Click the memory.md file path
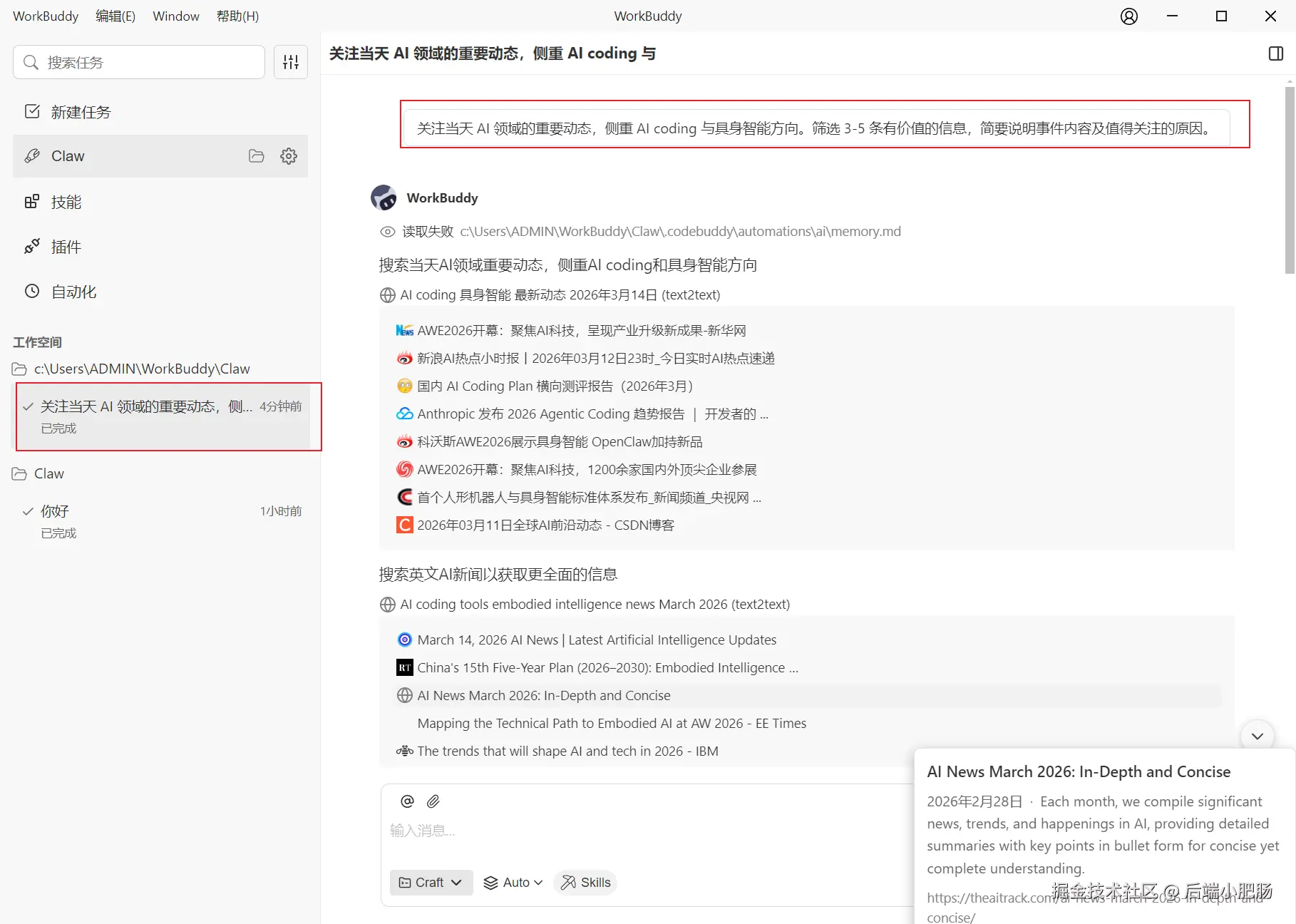 [680, 232]
